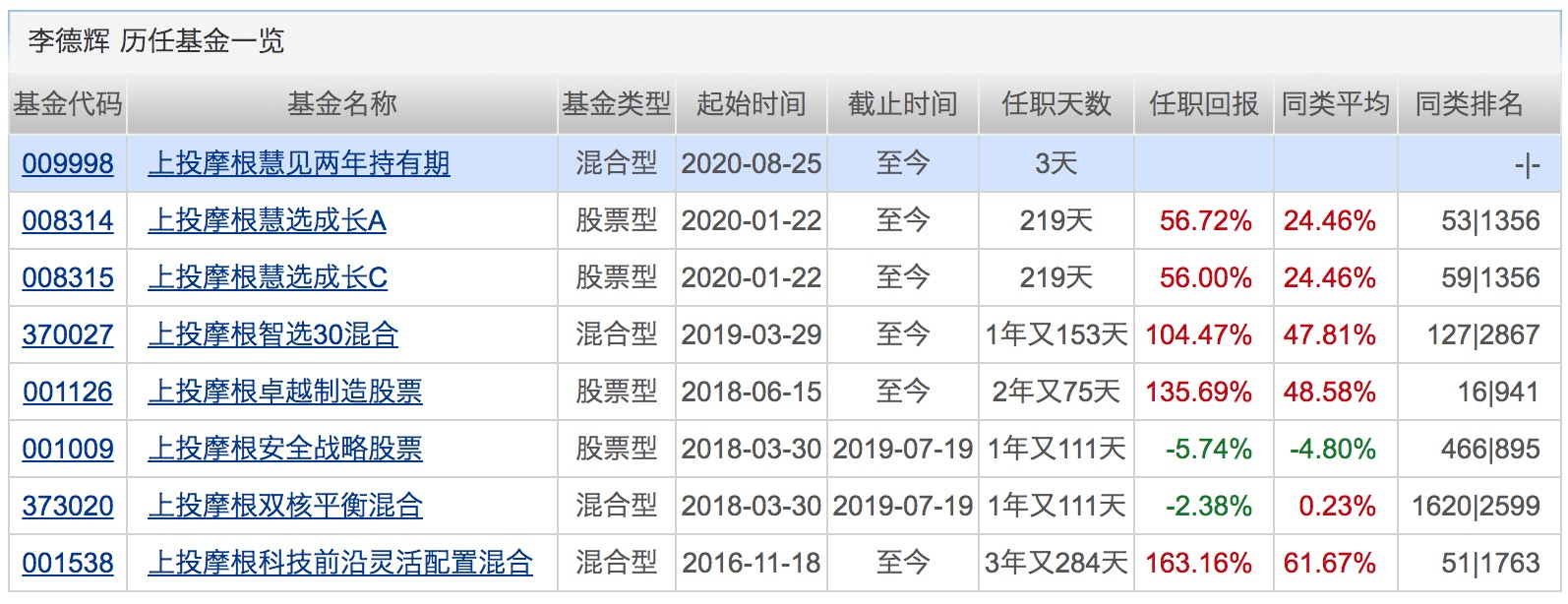Select end date in 373020 row
Screen dimensions: 1568x604
coord(903,506)
